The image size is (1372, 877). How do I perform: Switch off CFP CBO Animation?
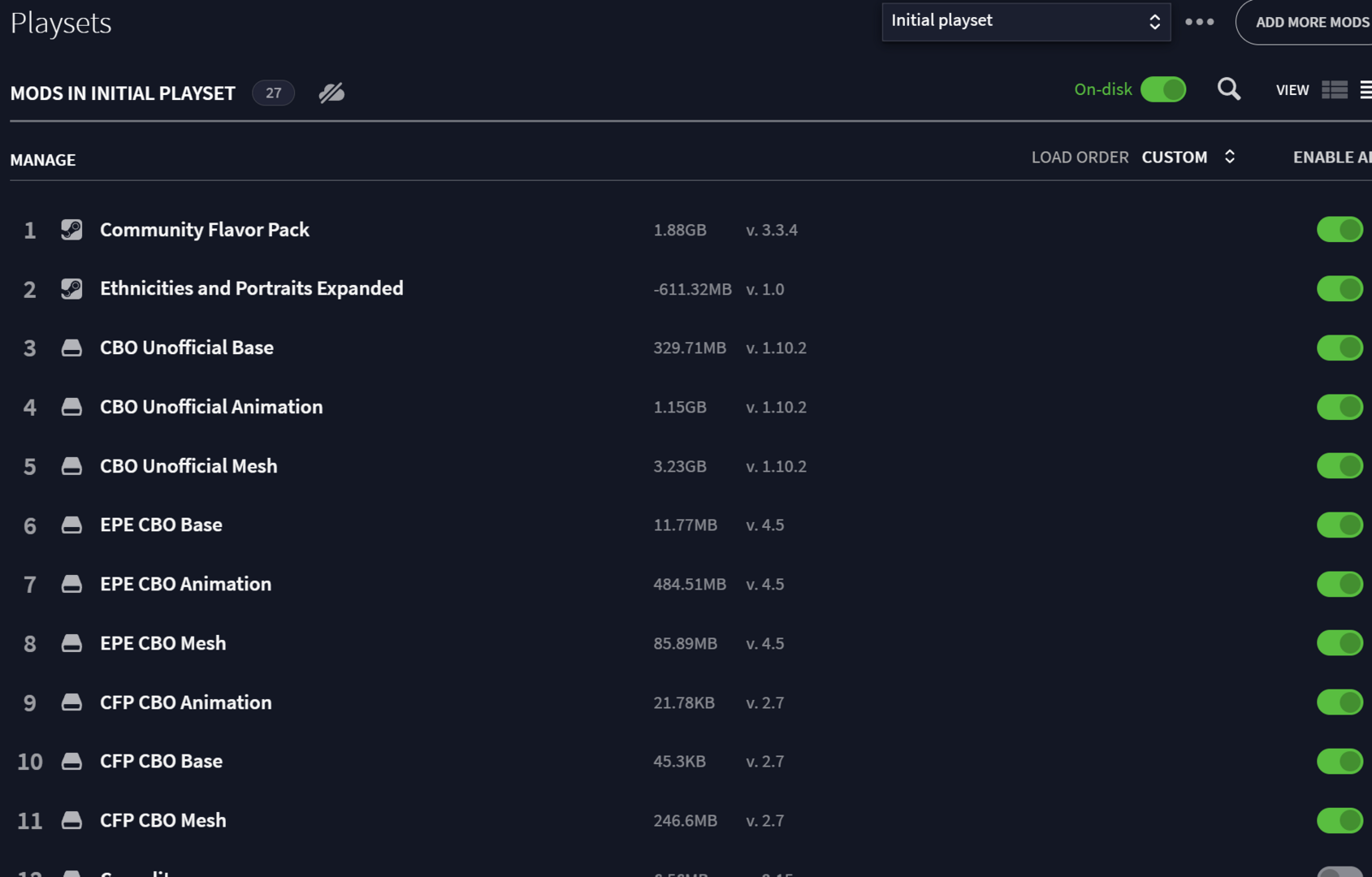(1340, 702)
